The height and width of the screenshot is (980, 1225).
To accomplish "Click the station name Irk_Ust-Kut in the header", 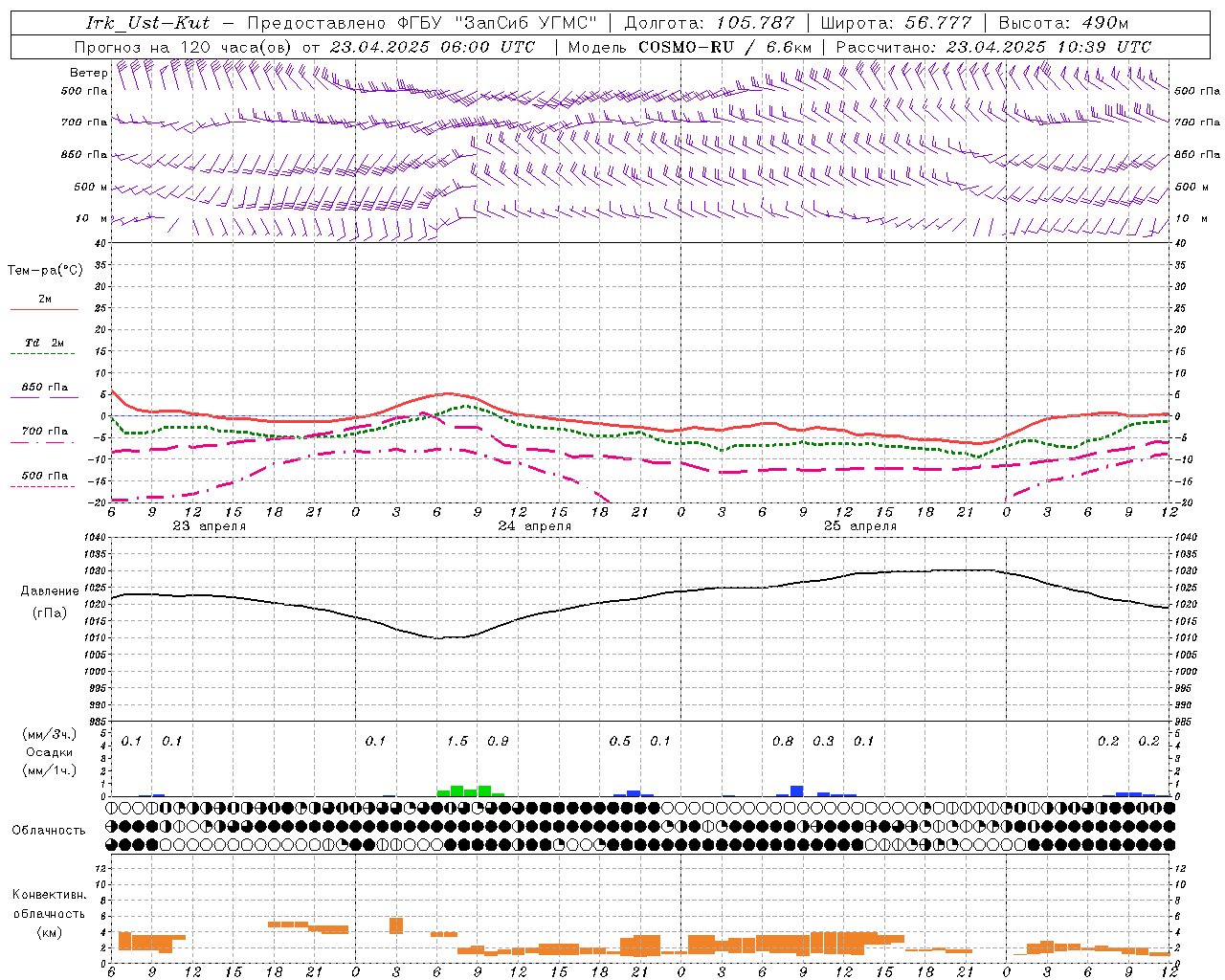I will [x=147, y=23].
